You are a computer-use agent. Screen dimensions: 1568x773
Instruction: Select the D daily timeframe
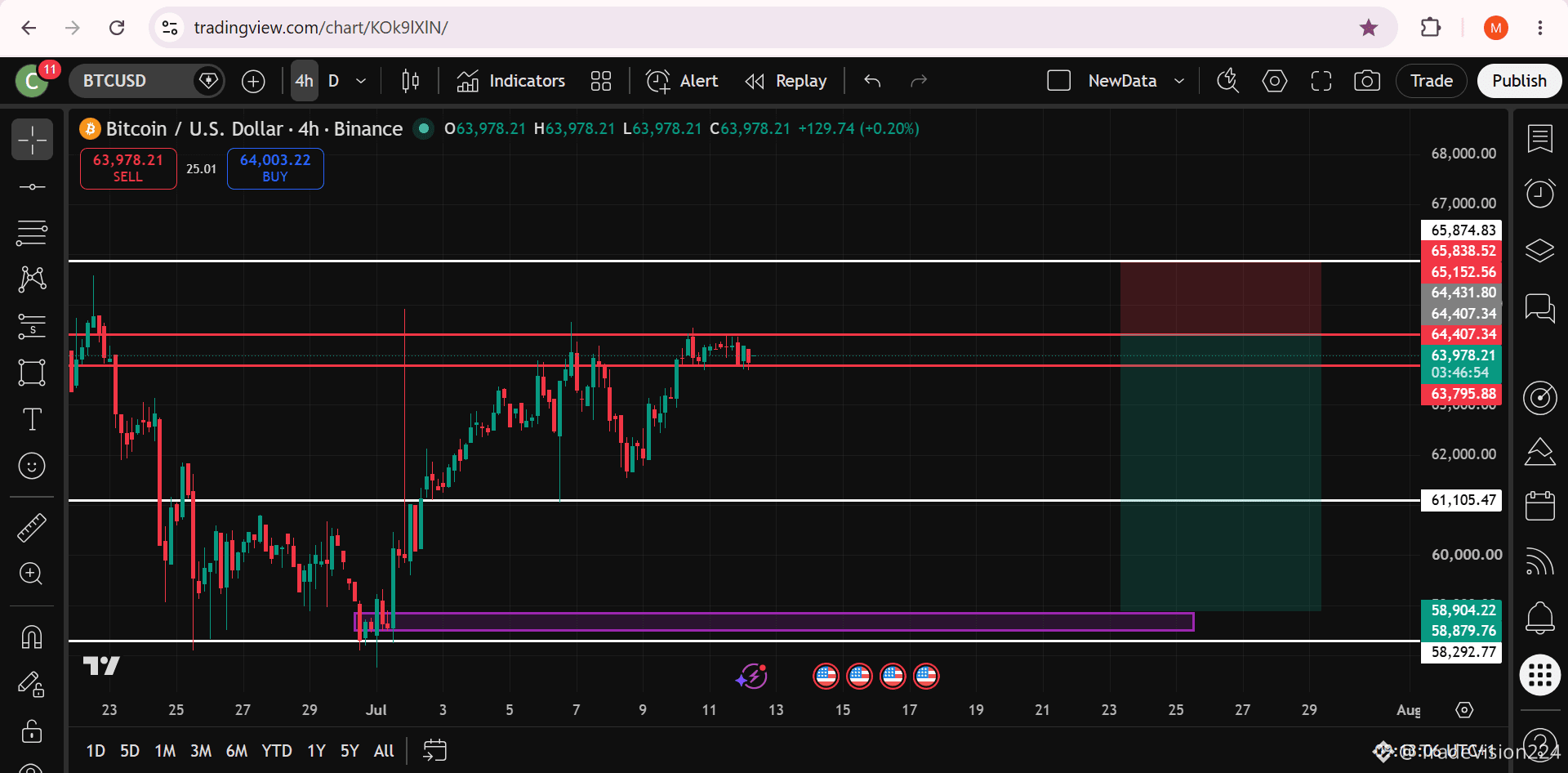pos(333,81)
